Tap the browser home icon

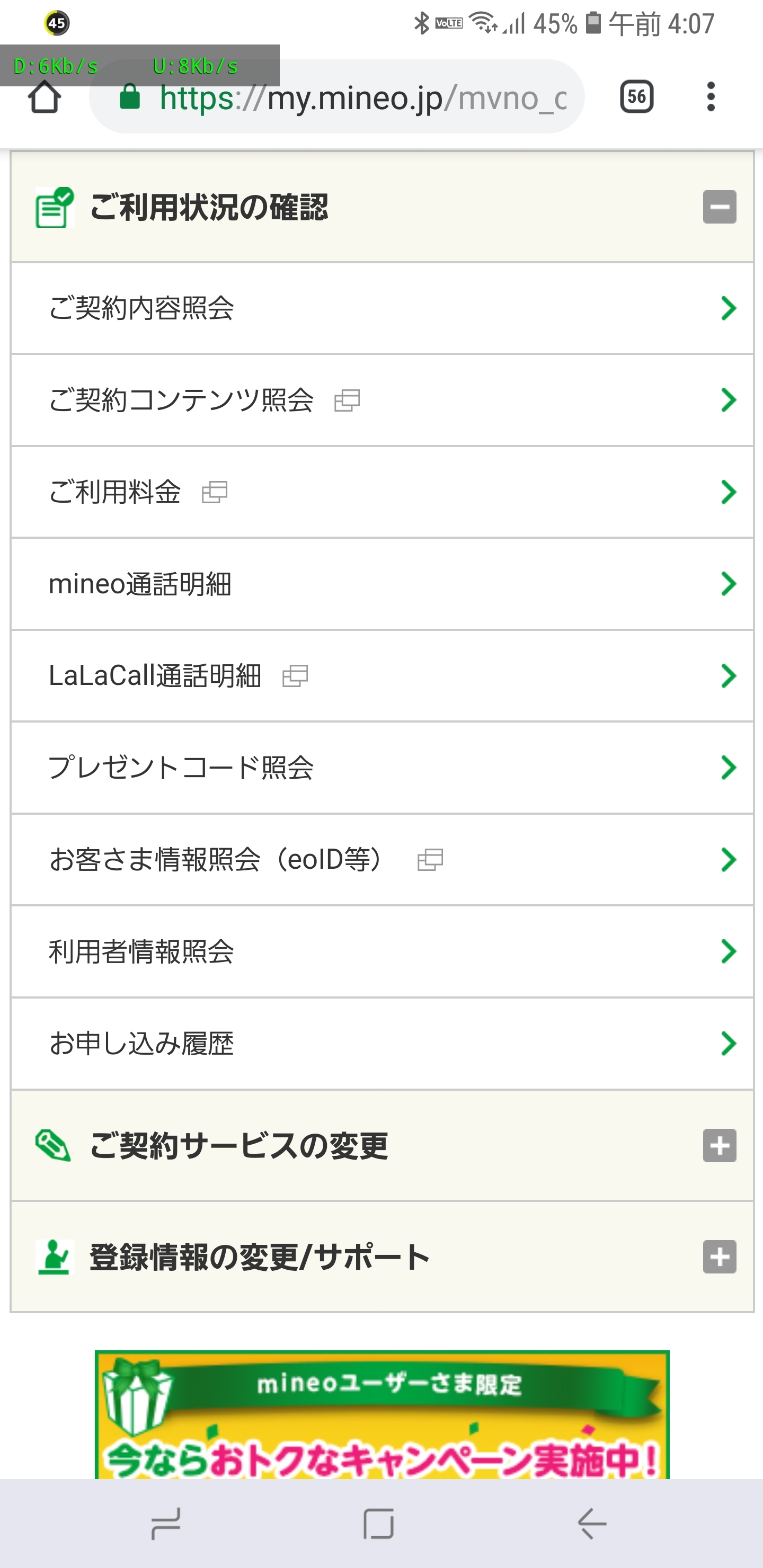click(45, 97)
